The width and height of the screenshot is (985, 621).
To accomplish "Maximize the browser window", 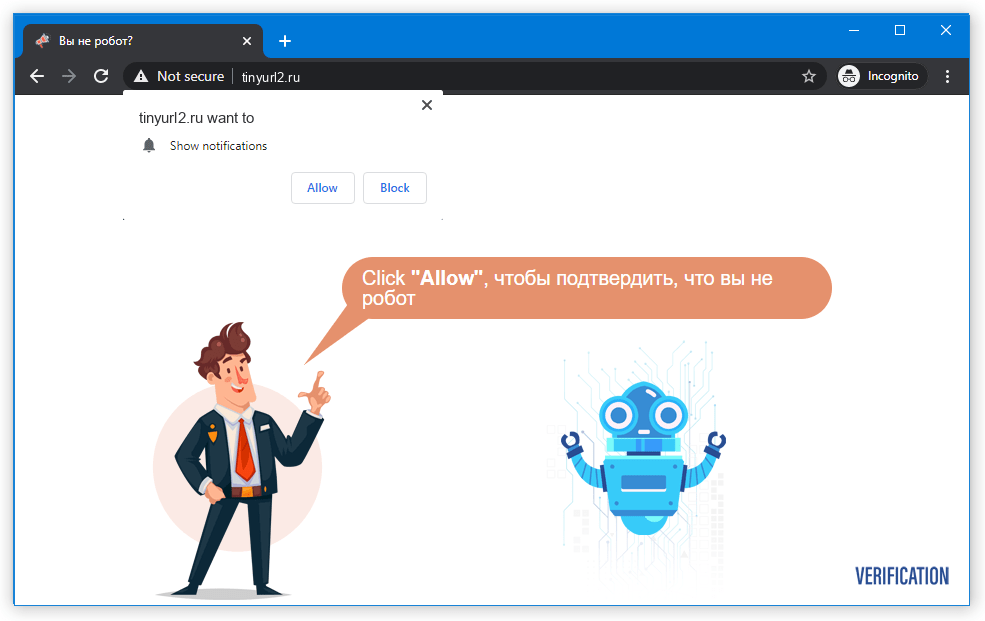I will tap(900, 31).
